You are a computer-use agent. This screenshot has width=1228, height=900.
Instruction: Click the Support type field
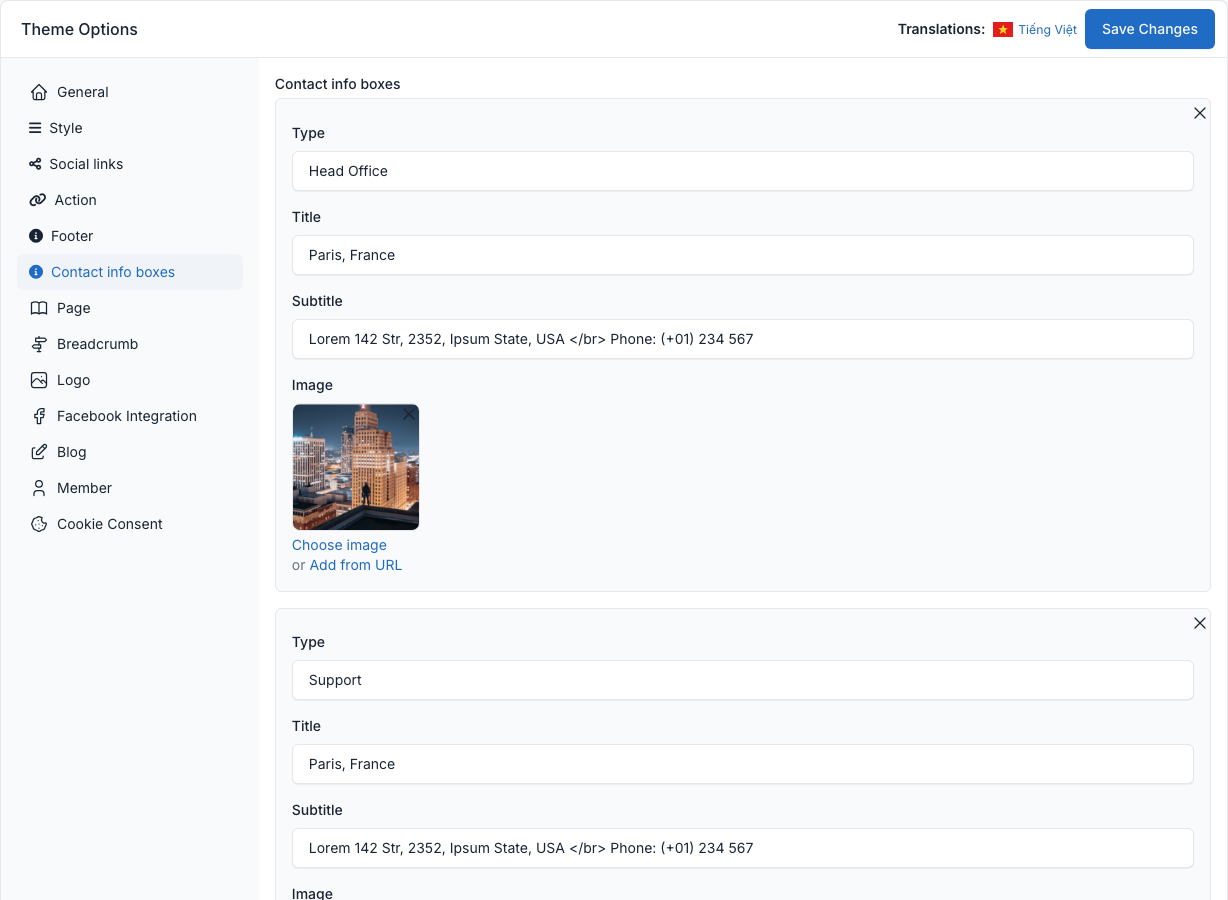tap(743, 680)
